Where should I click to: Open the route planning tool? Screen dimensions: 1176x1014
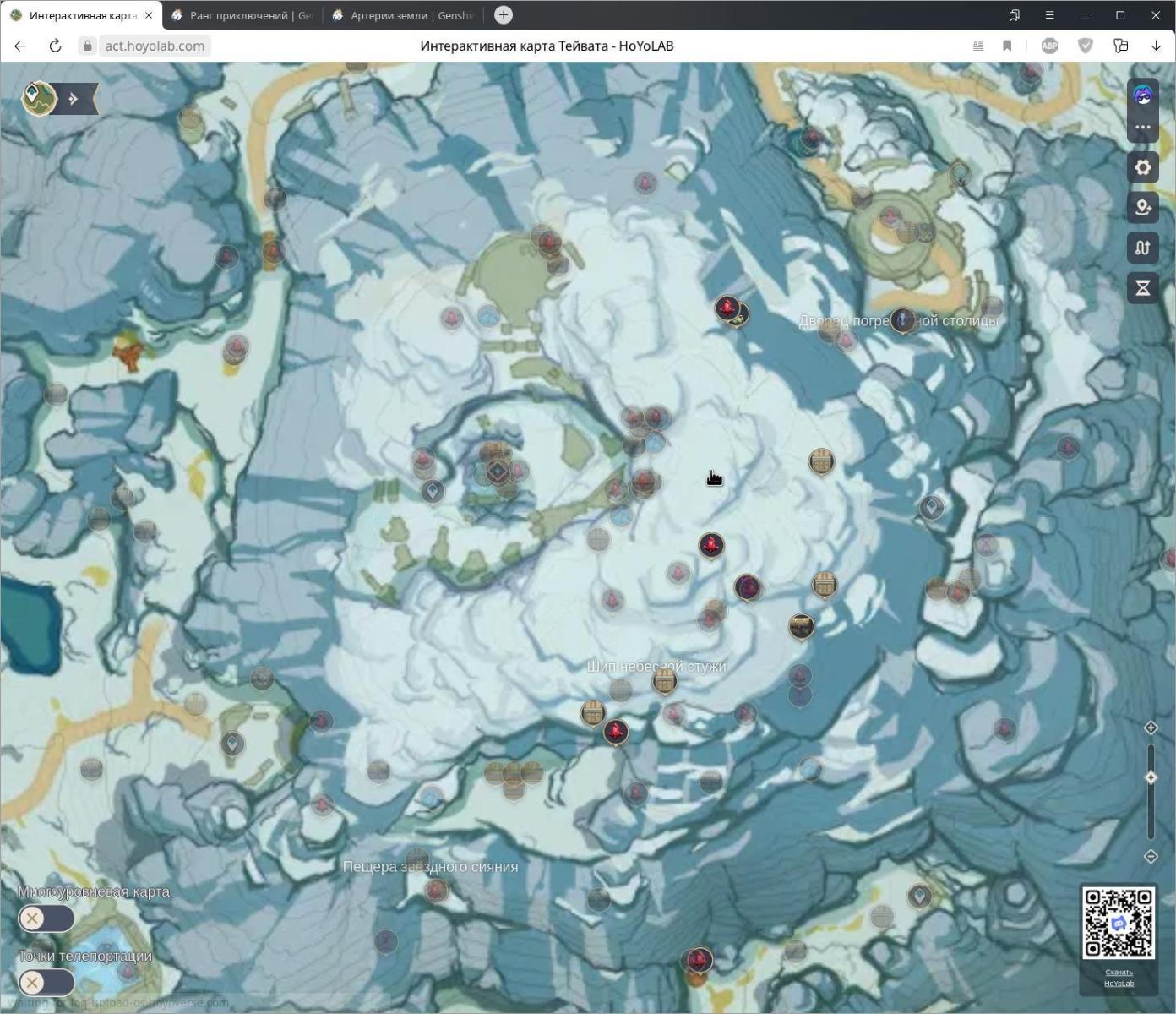click(x=1143, y=248)
